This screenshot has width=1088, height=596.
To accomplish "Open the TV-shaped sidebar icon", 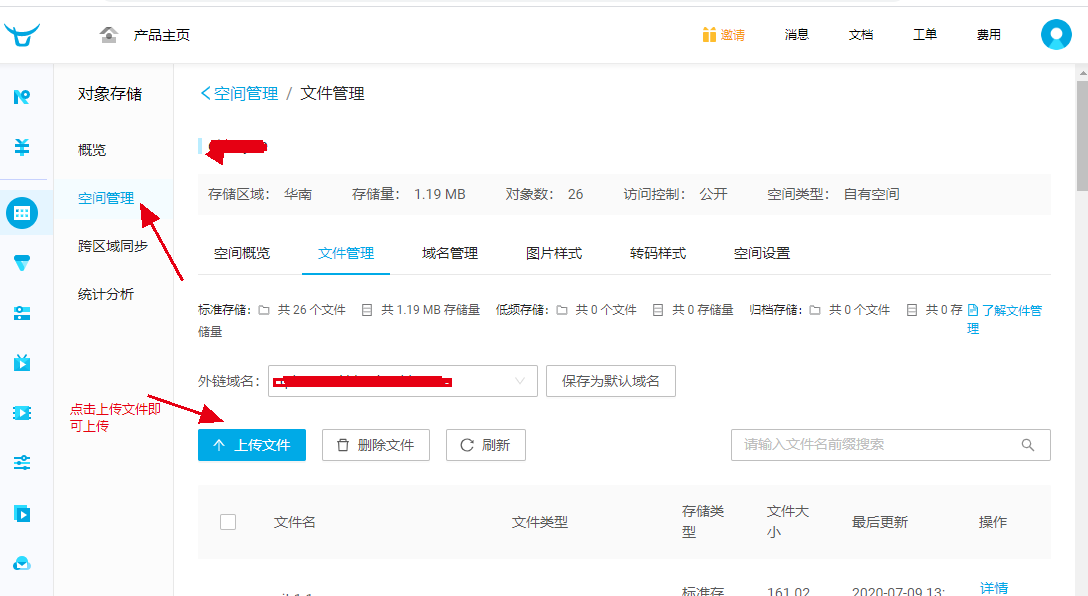I will point(22,363).
